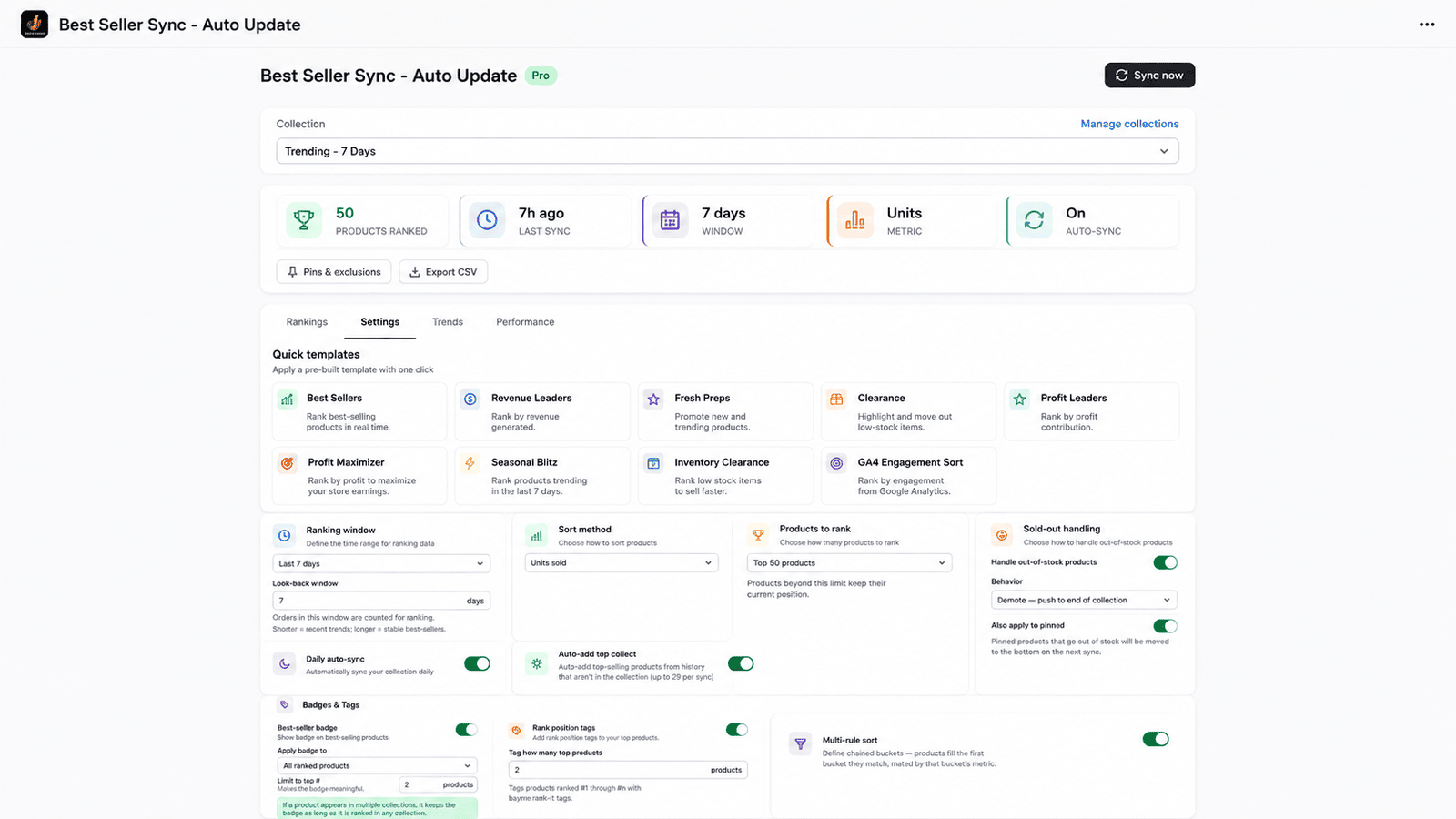Click the Profit Leaders star icon
Viewport: 1456px width, 819px height.
[x=1020, y=399]
